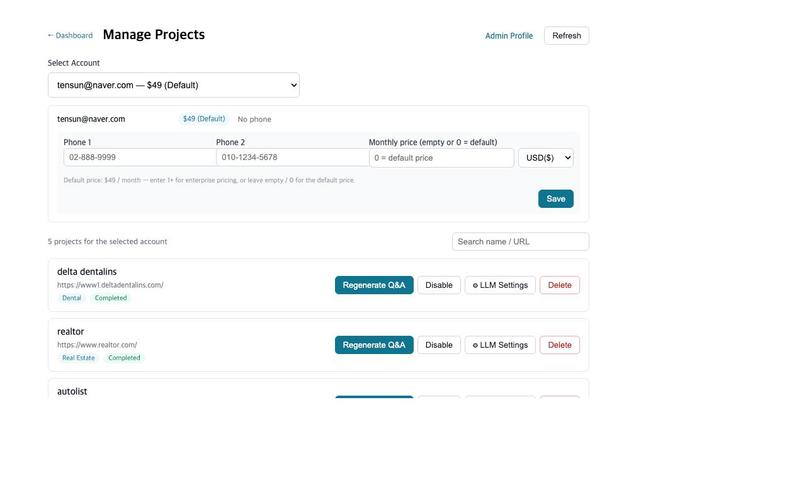Screen dimensions: 806x504
Task: Click the autolist project name
Action: [x=72, y=391]
